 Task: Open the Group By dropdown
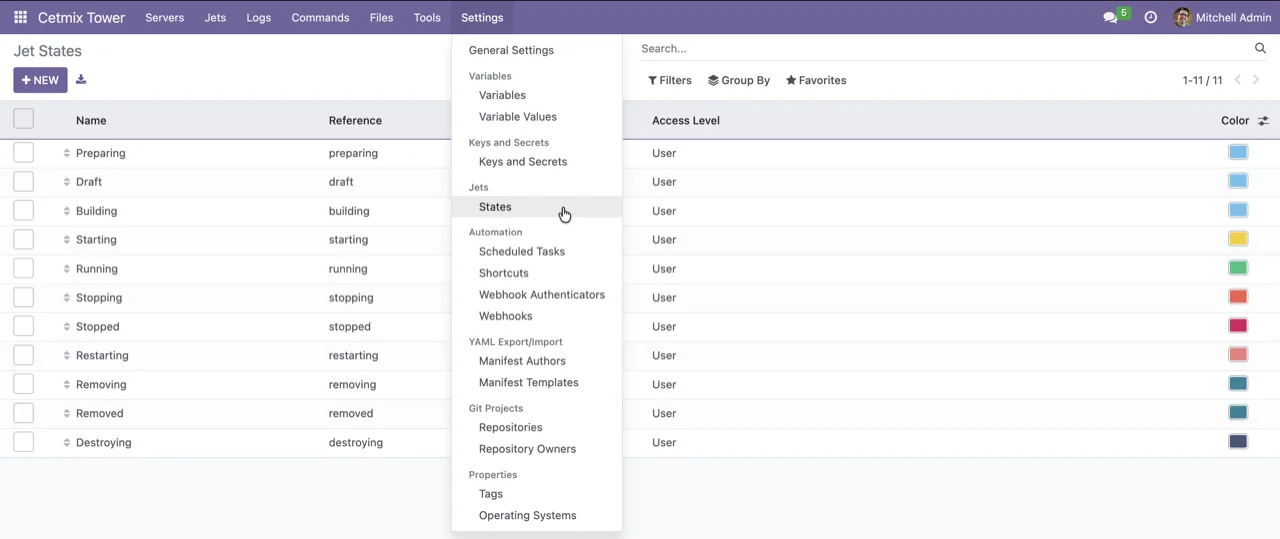click(739, 80)
